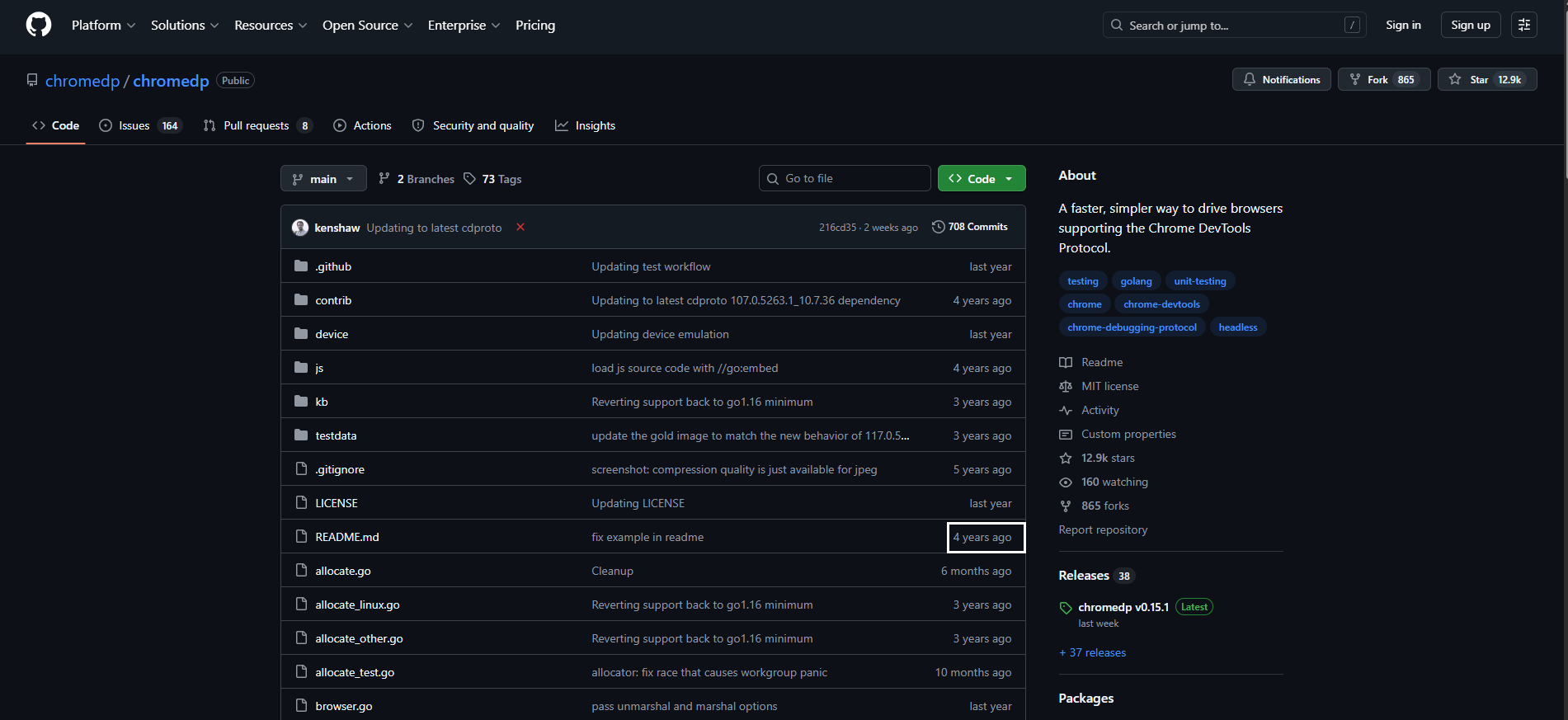This screenshot has height=720, width=1568.
Task: Expand the Platform menu
Action: (104, 26)
